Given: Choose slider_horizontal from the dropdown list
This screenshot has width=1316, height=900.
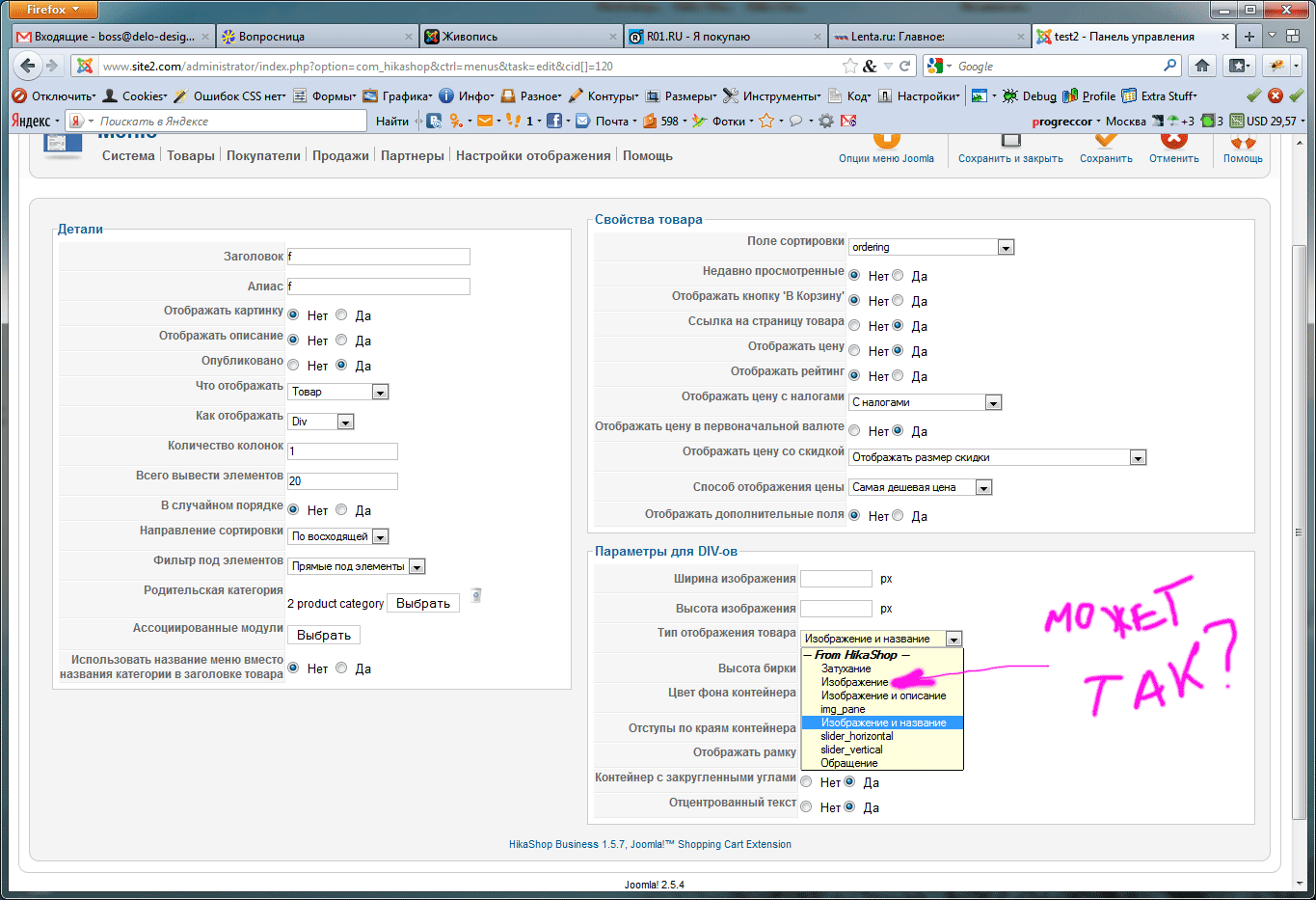Looking at the screenshot, I should click(882, 736).
